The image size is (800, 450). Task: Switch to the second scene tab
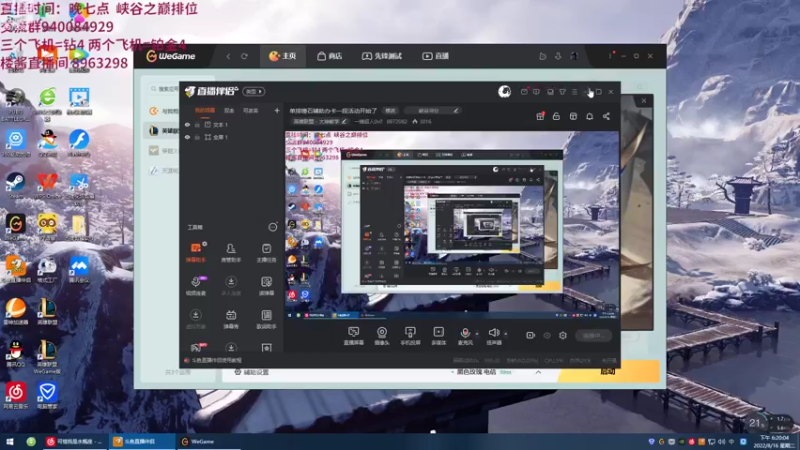[229, 110]
